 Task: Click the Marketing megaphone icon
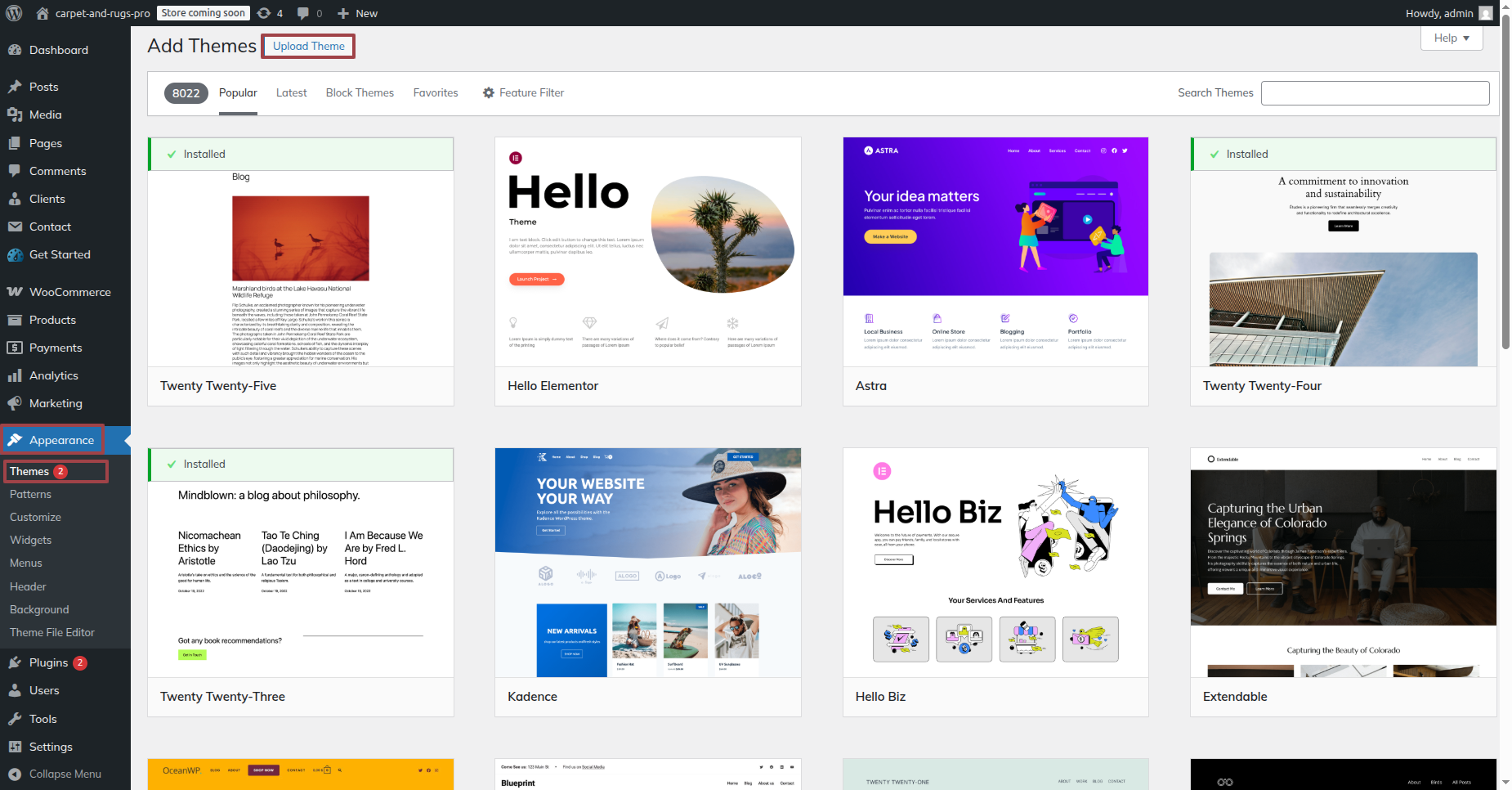(x=15, y=403)
